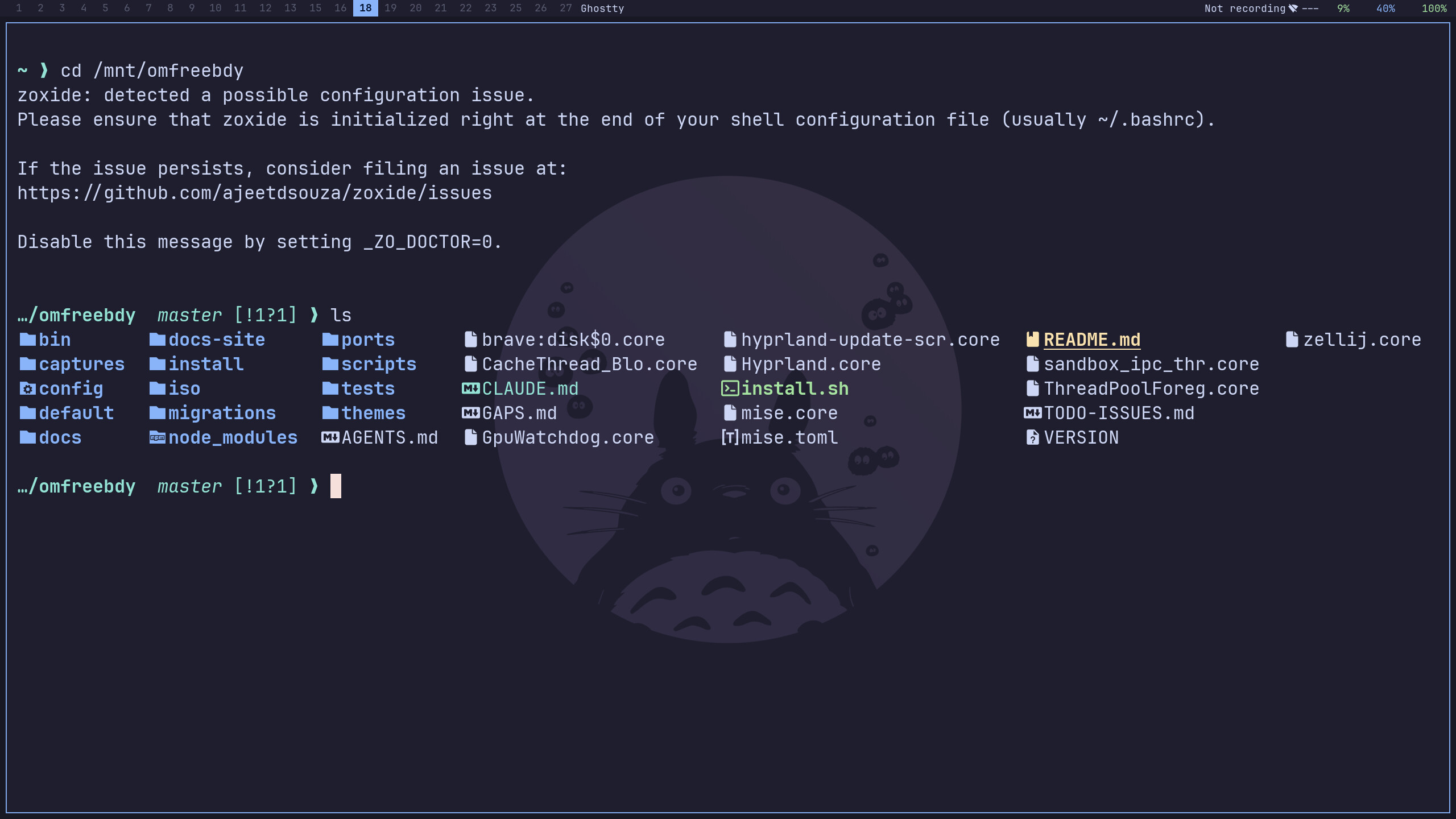
Task: Switch to workspace 1
Action: [19, 8]
